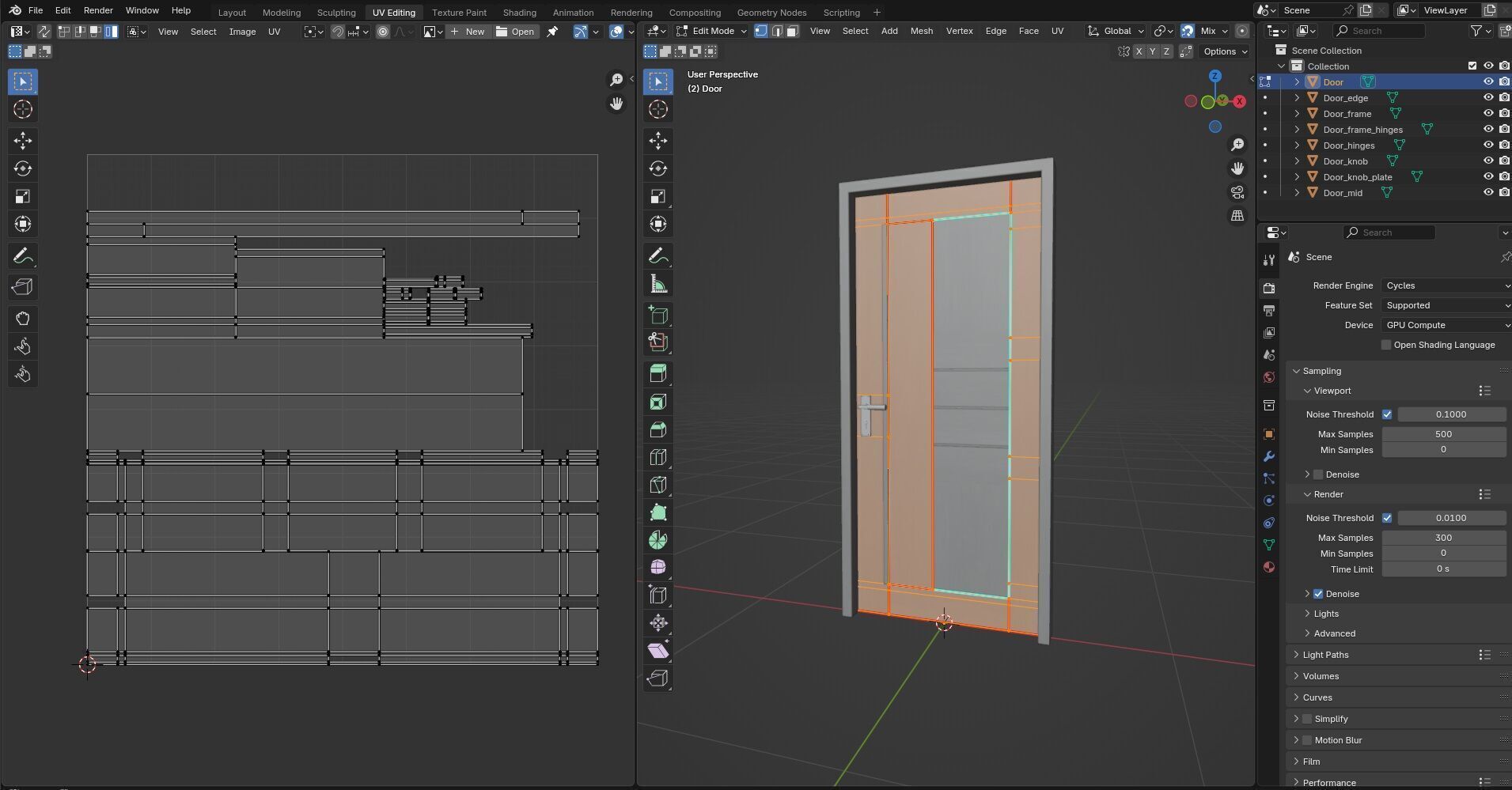Image resolution: width=1512 pixels, height=790 pixels.
Task: Open the Render Engine dropdown
Action: [1446, 285]
